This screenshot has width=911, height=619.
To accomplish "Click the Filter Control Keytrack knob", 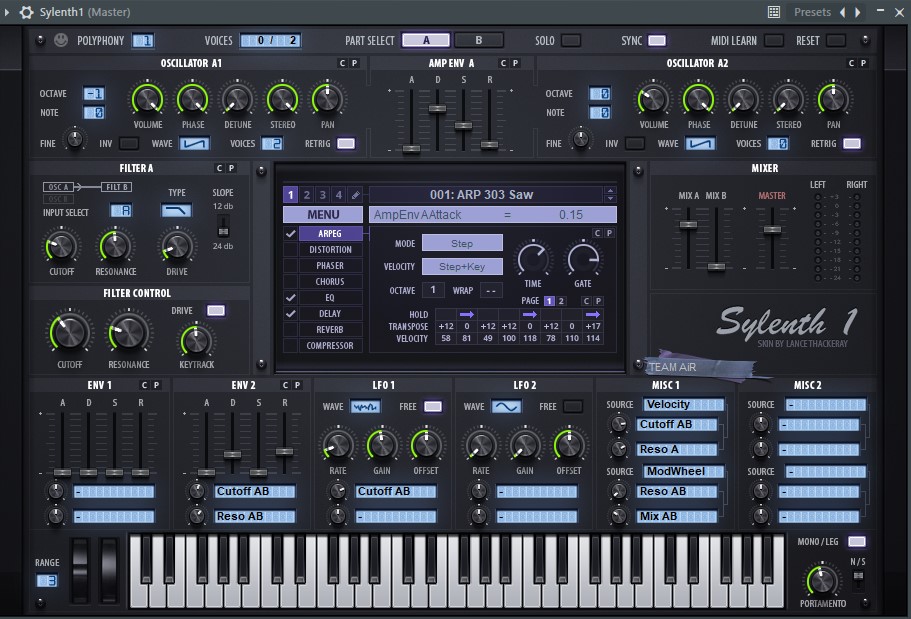I will pos(196,341).
